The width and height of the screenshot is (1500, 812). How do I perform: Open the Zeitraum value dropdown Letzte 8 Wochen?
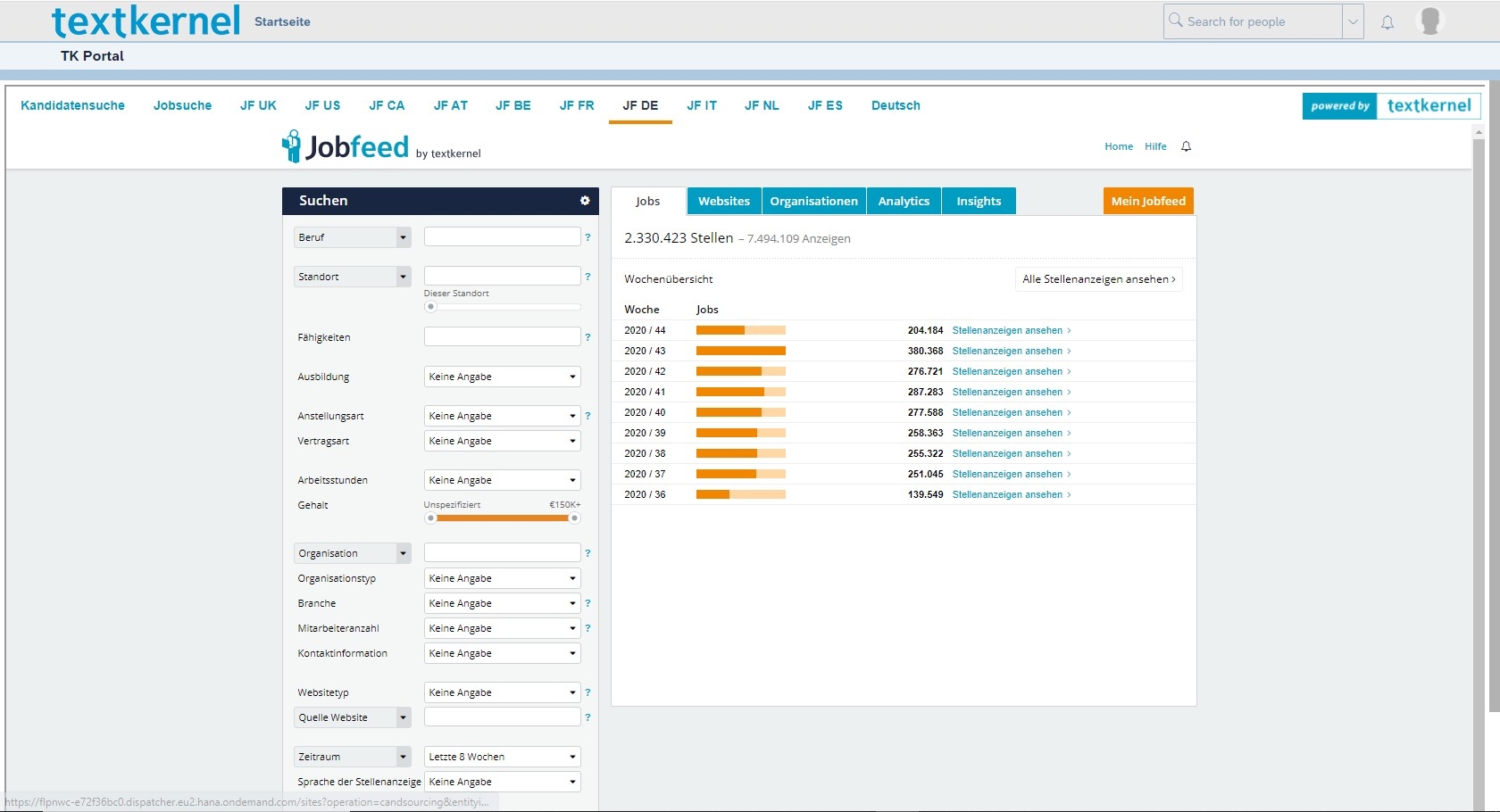pos(503,757)
